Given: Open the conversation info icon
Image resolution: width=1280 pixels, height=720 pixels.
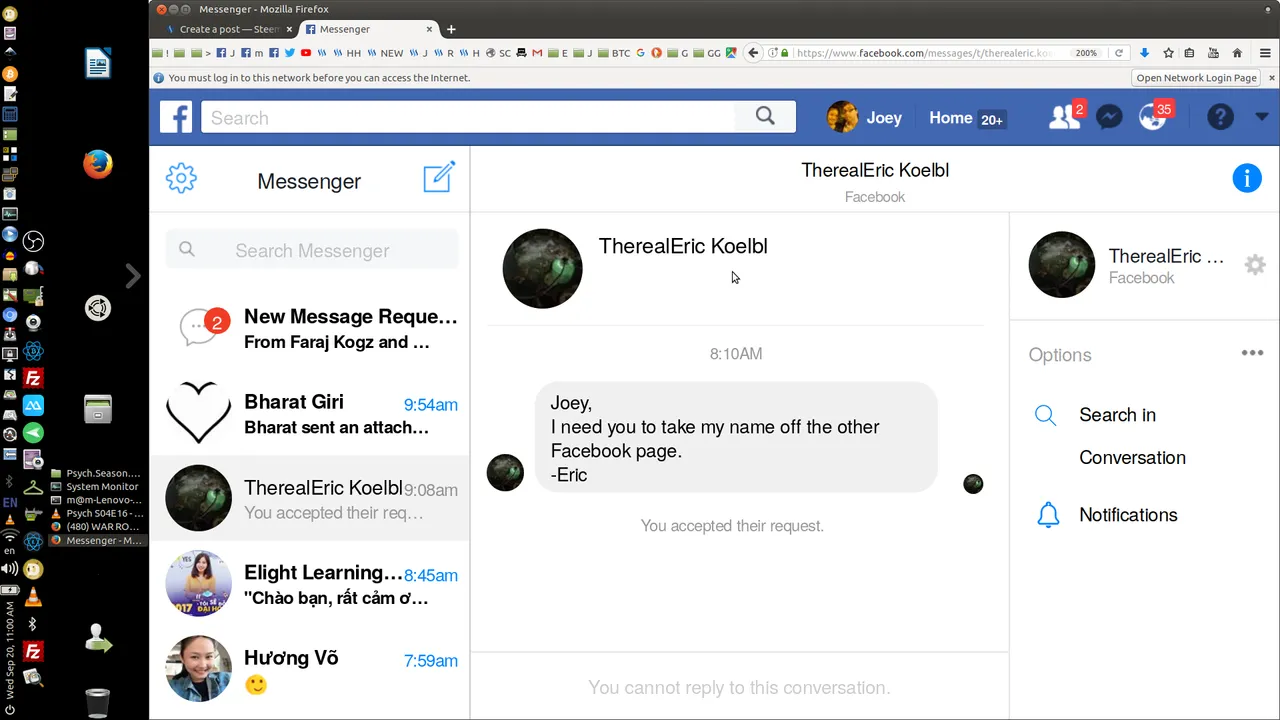Looking at the screenshot, I should pos(1246,179).
